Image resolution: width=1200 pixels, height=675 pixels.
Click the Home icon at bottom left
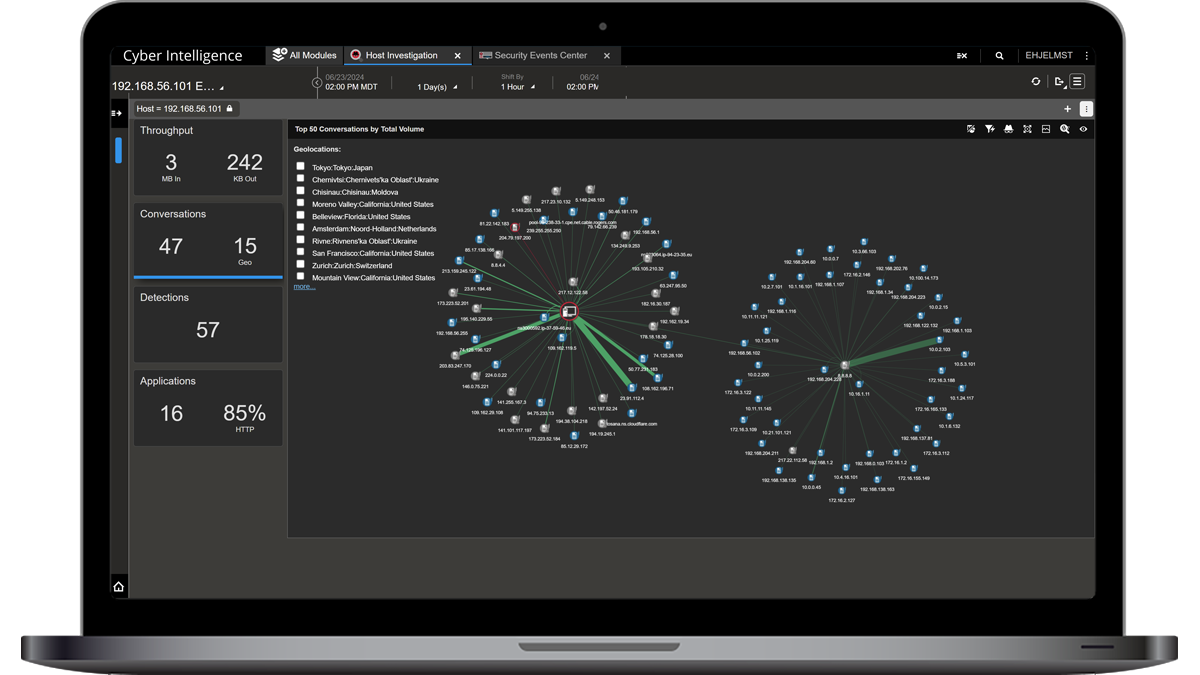coord(118,586)
